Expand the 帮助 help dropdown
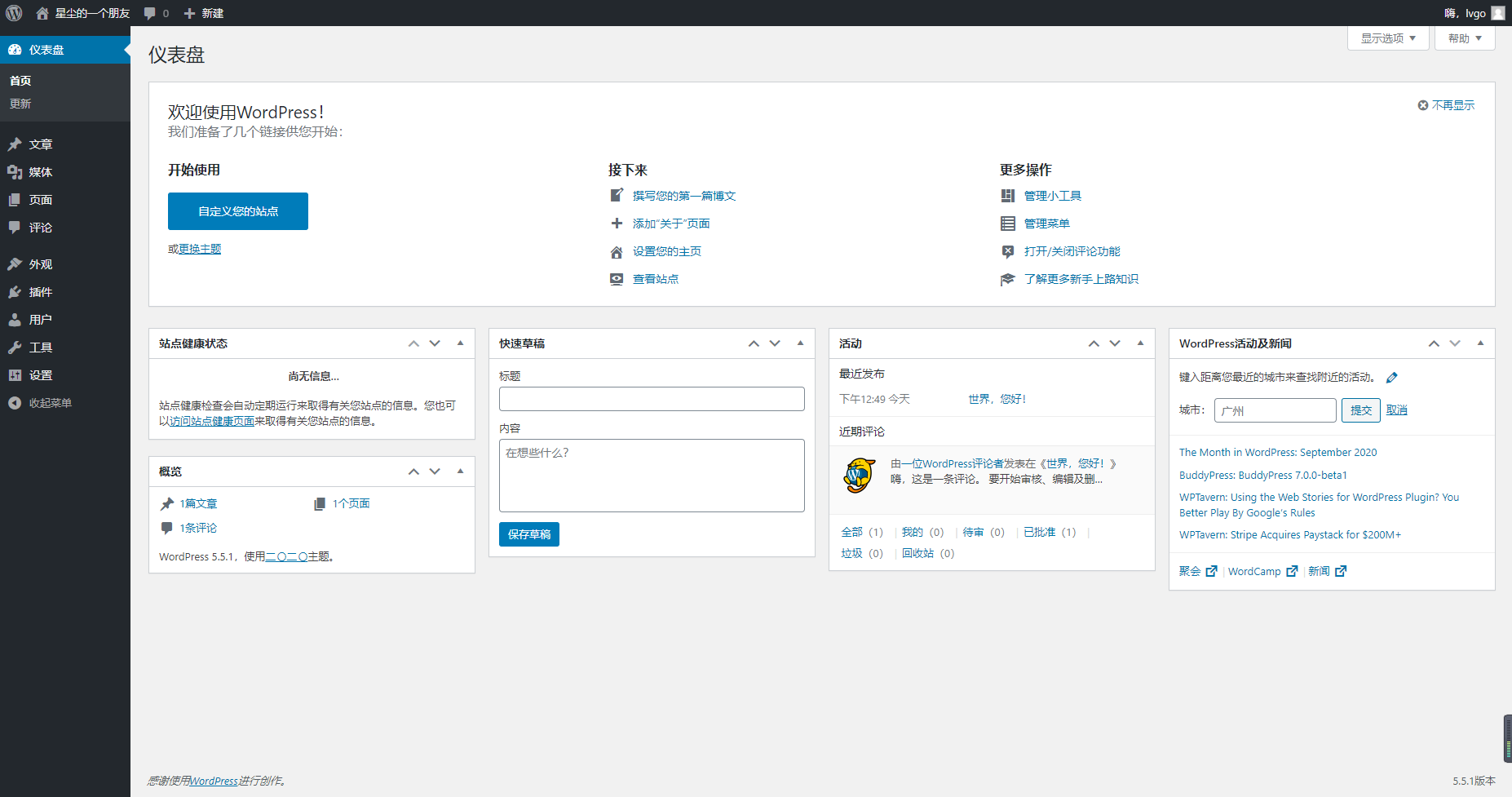Screen dimensions: 1512x797 [1465, 38]
